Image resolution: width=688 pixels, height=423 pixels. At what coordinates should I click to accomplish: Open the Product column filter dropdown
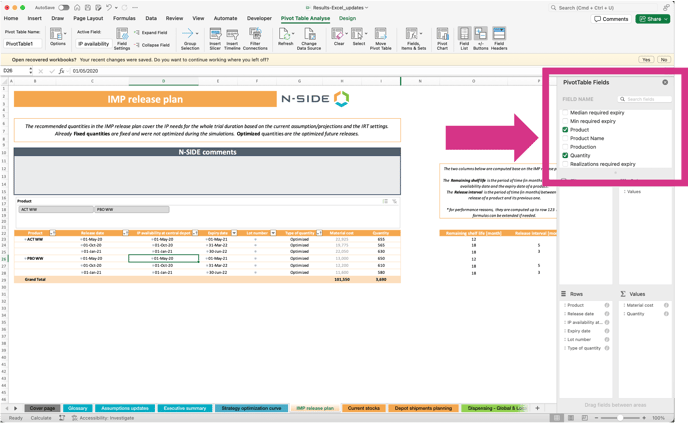pos(53,233)
